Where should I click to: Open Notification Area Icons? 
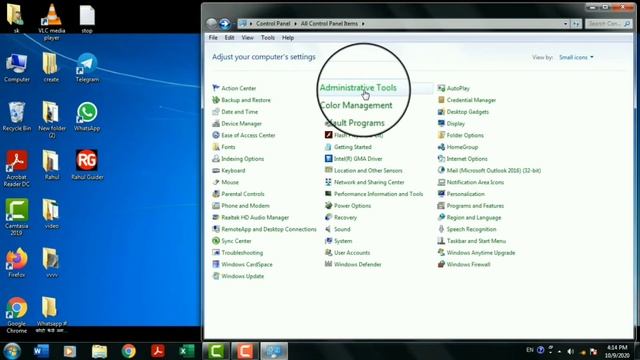pyautogui.click(x=471, y=182)
